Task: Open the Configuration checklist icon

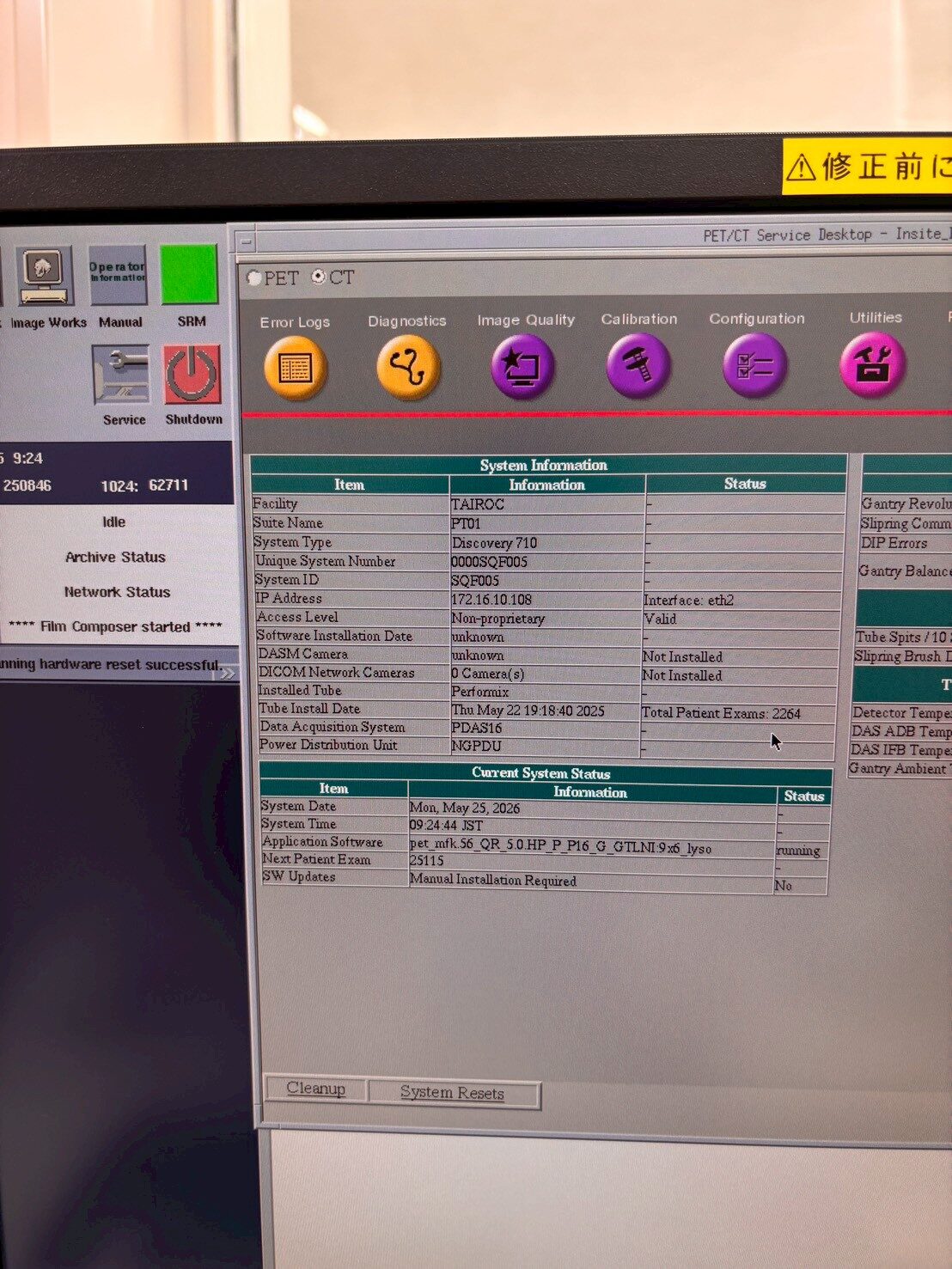Action: [x=755, y=365]
